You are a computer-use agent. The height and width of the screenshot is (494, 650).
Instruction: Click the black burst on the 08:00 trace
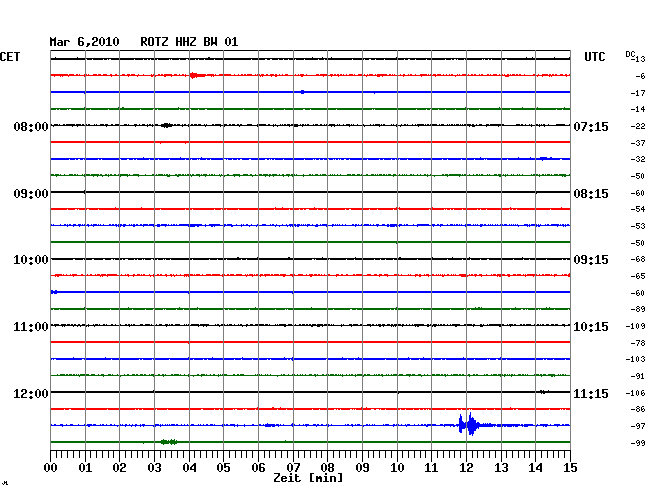[x=166, y=125]
